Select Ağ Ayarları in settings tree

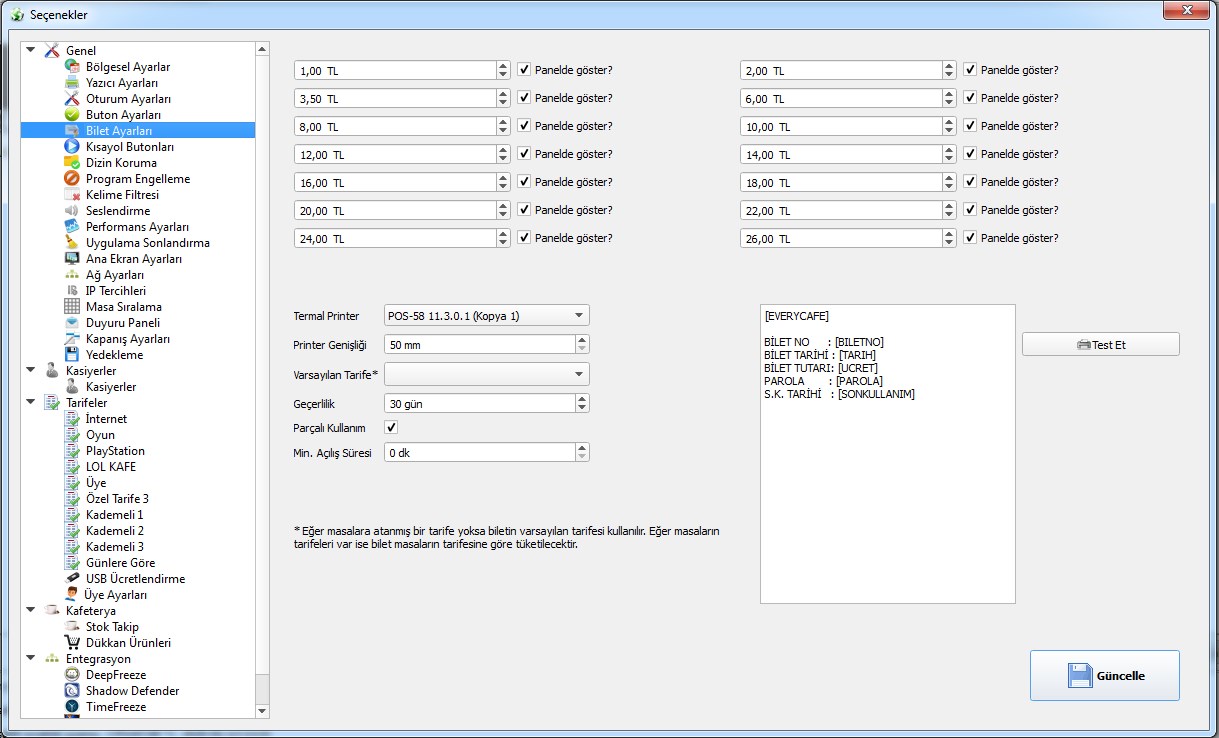tap(115, 275)
